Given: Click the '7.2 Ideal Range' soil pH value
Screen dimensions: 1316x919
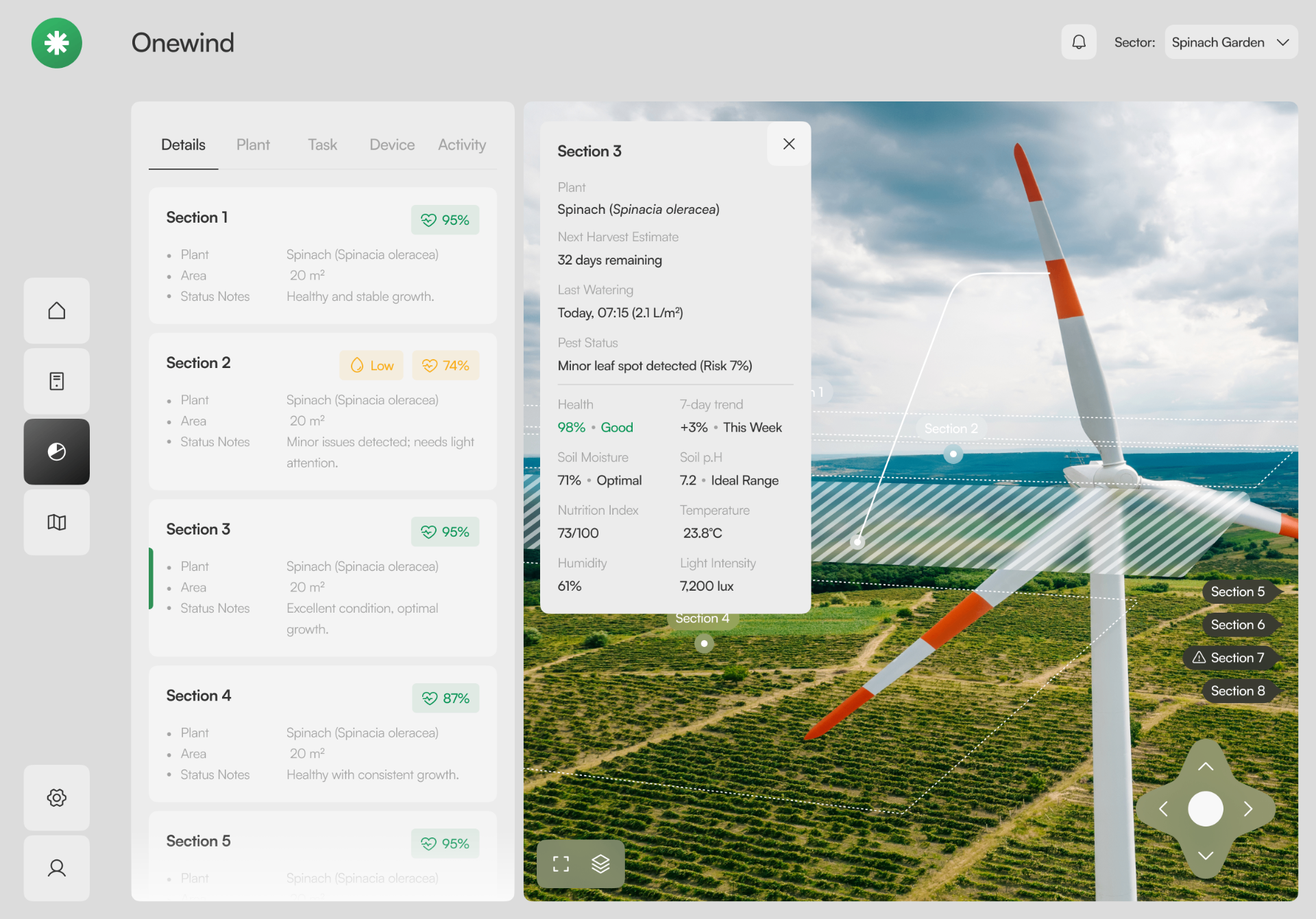Looking at the screenshot, I should [729, 480].
